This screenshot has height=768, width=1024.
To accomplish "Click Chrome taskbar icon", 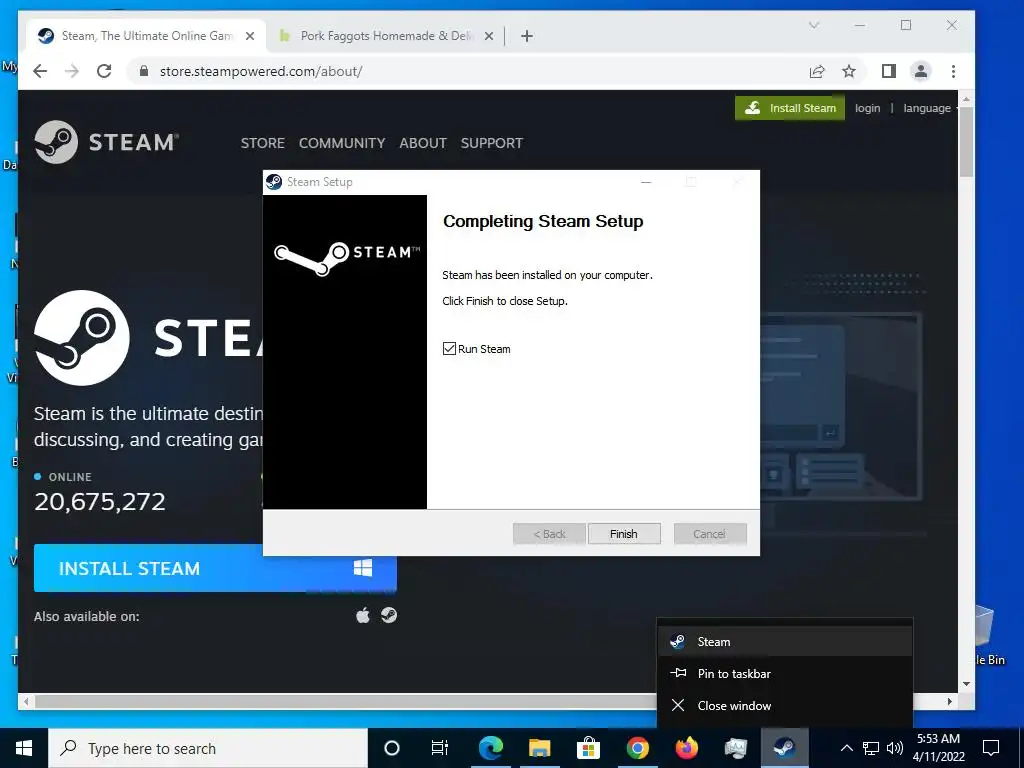I will [x=637, y=748].
